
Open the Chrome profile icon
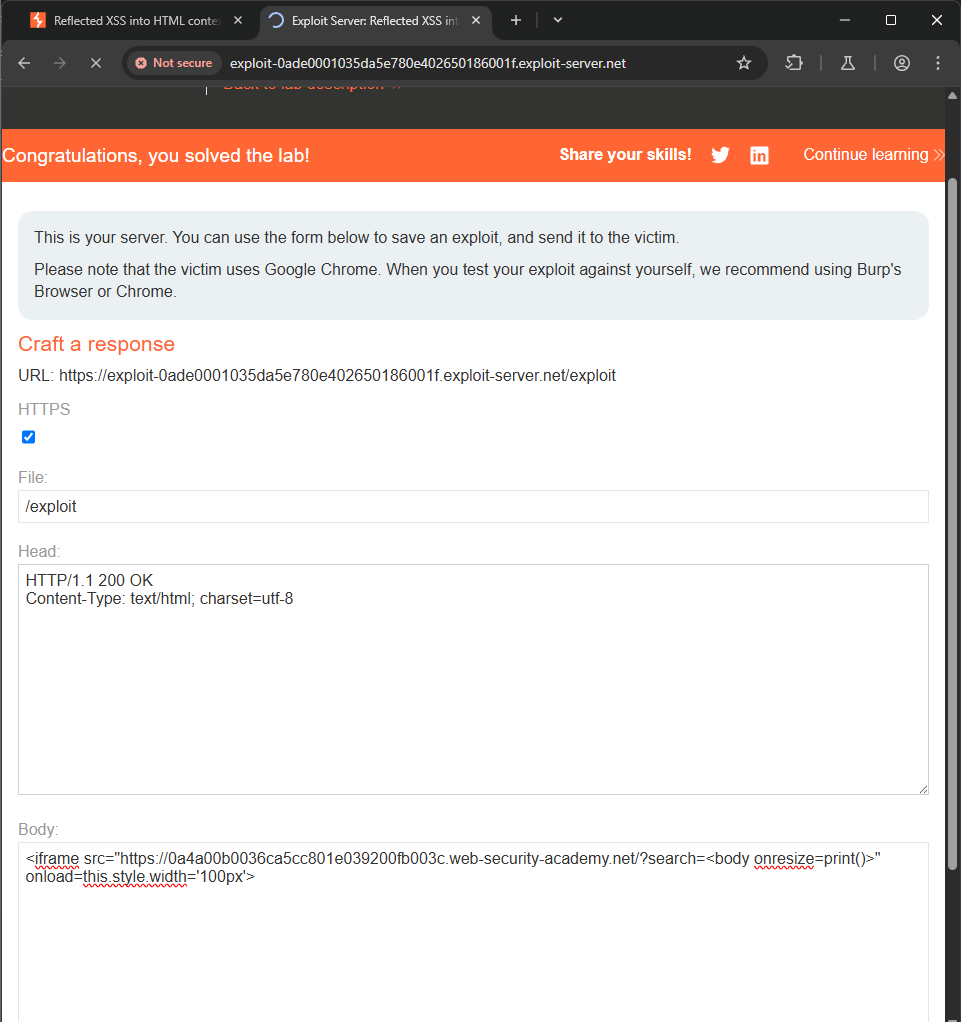(x=902, y=63)
